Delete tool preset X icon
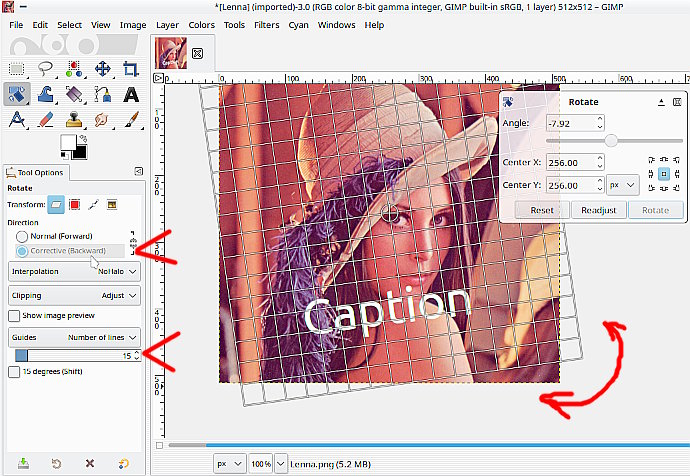Screen dimensions: 690x476 point(90,463)
